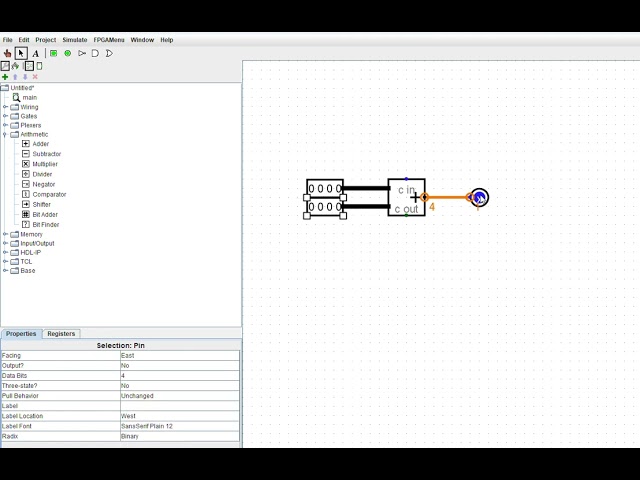Open the Help menu
Viewport: 640px width, 480px height.
pyautogui.click(x=167, y=40)
